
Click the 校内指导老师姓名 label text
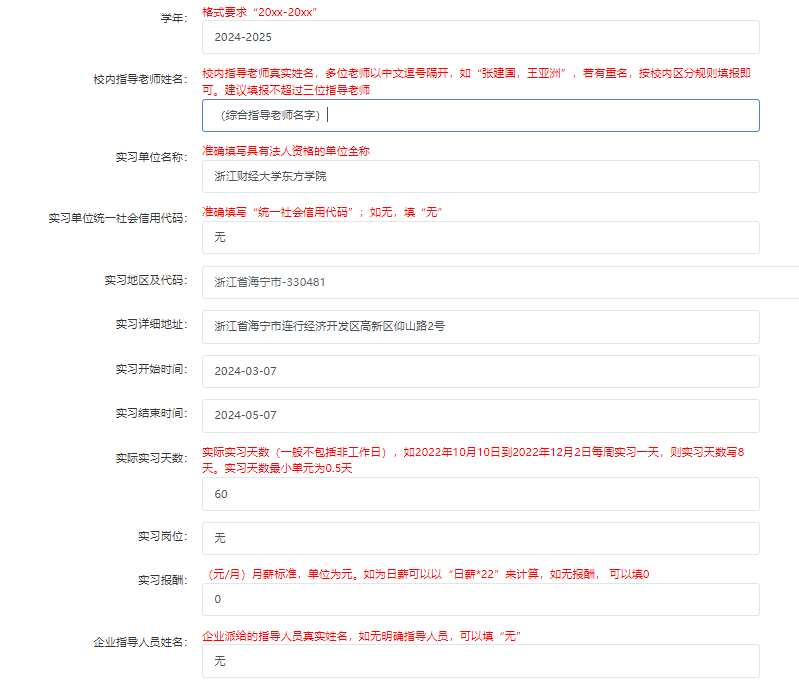click(139, 80)
